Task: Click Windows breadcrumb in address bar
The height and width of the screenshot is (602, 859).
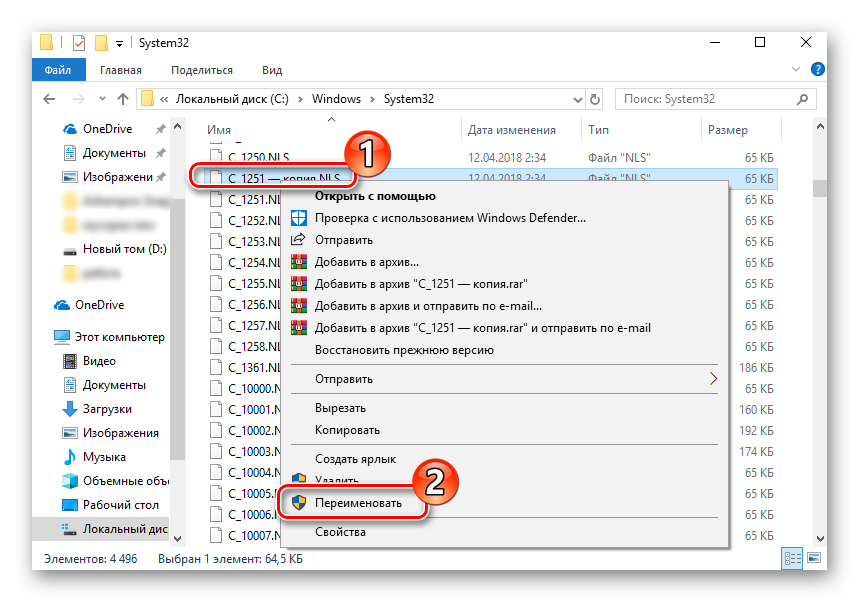Action: tap(335, 99)
